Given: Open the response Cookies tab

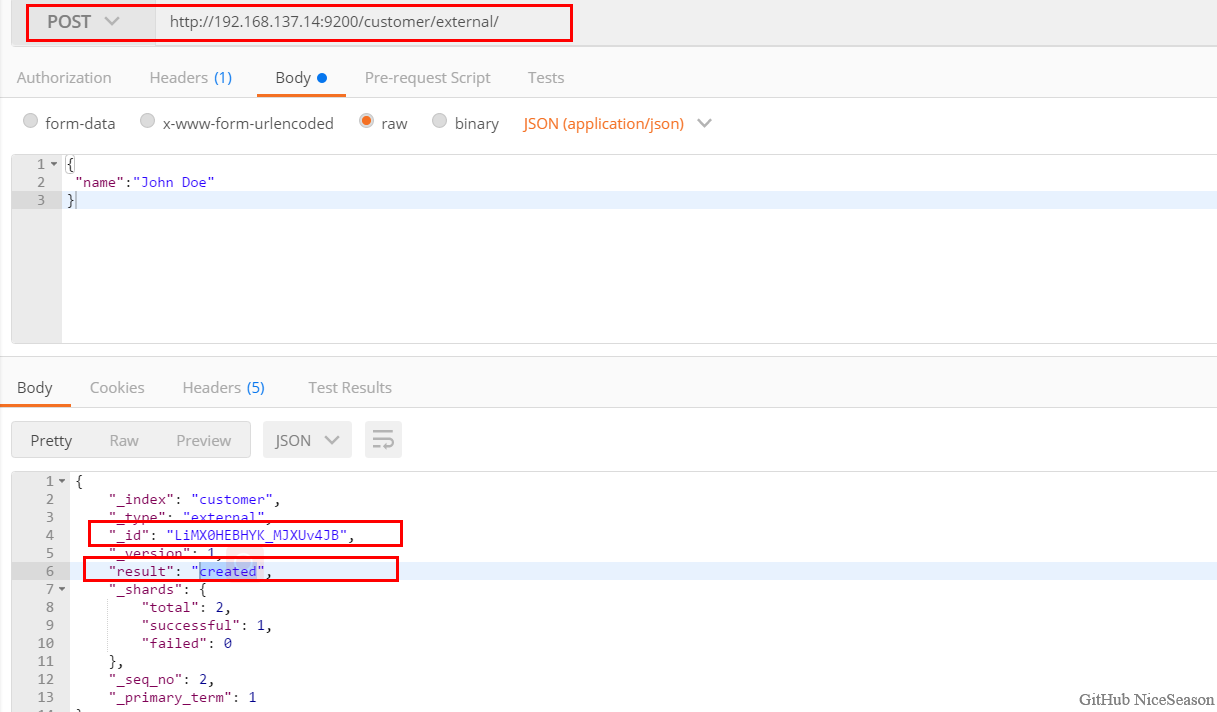Looking at the screenshot, I should tap(117, 387).
